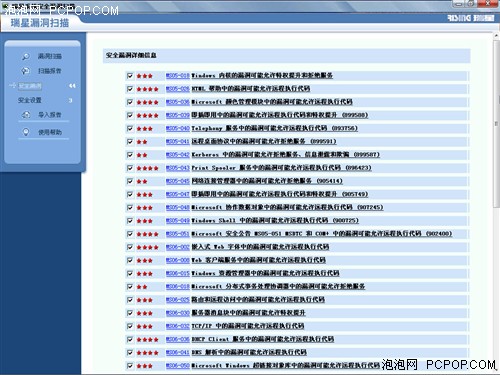The height and width of the screenshot is (375, 500).
Task: Toggle checkbox for Telephony service vulnerability
Action: (130, 129)
